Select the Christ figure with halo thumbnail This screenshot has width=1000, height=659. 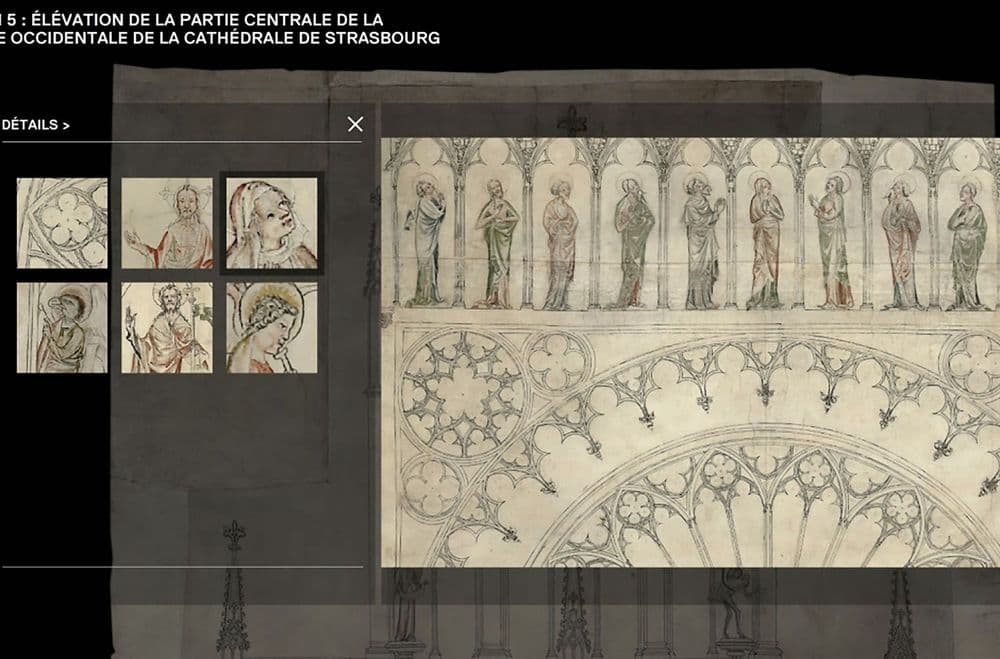tap(167, 223)
